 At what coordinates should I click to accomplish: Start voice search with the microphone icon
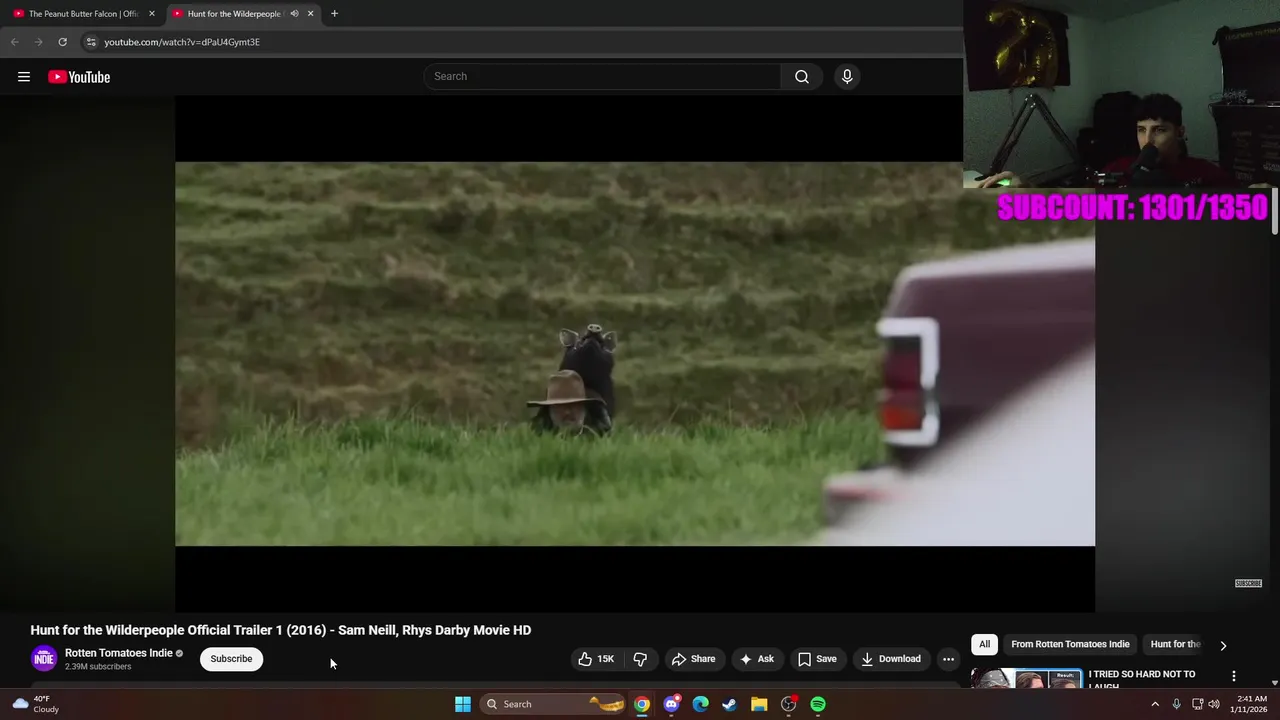click(847, 77)
